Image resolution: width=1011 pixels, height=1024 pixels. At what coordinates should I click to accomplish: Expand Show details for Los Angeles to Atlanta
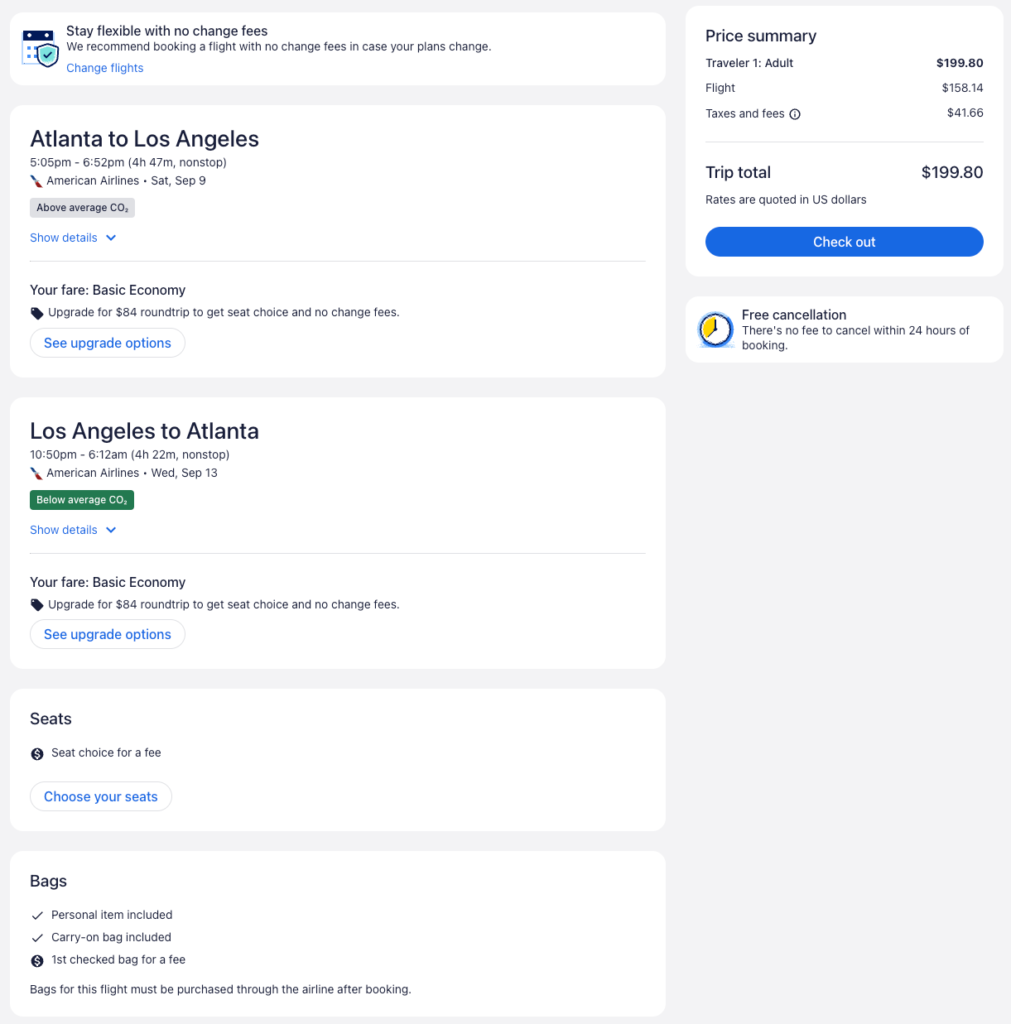click(73, 530)
